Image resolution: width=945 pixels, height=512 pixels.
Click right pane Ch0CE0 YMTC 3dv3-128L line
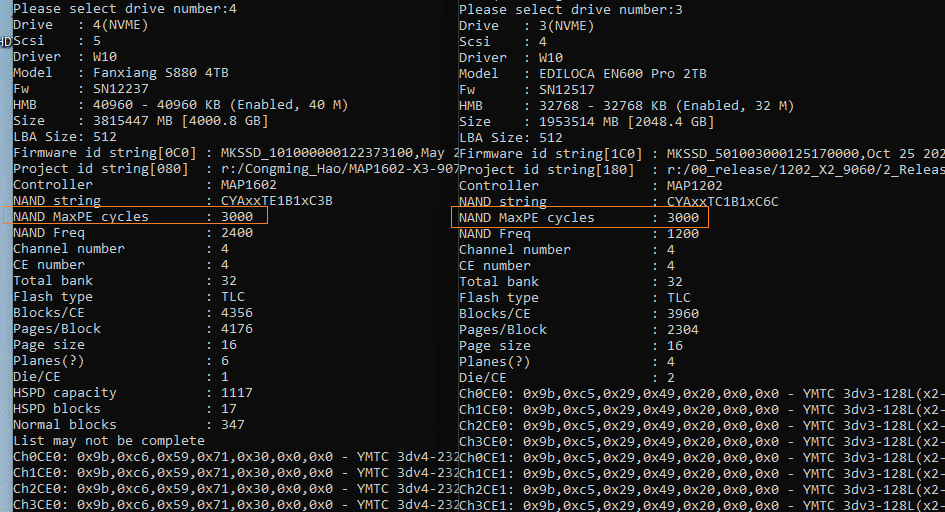click(x=702, y=394)
